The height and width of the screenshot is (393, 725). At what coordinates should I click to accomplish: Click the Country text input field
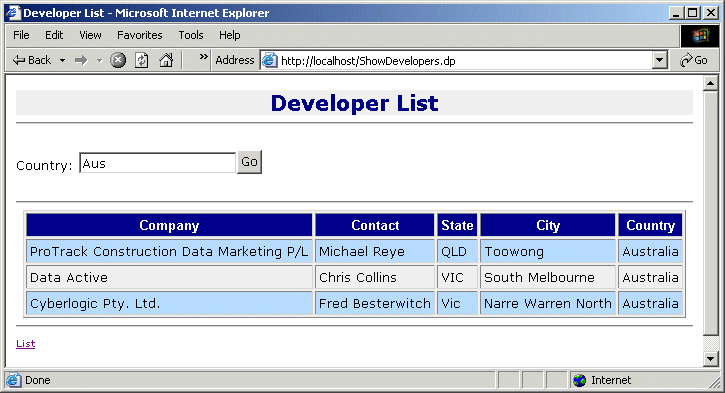[158, 163]
